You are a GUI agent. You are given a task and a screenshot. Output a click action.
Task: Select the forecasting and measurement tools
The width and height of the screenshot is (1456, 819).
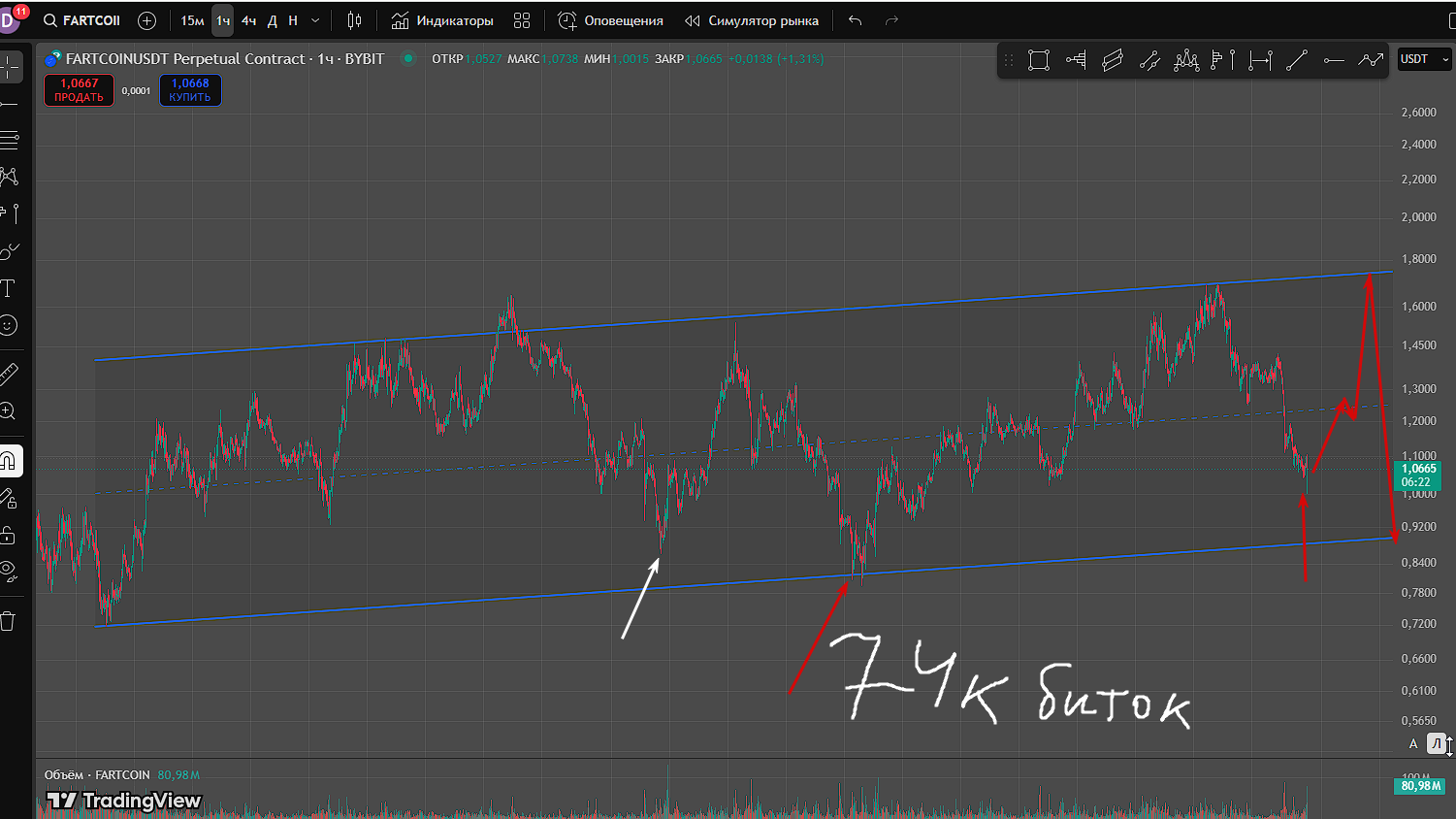click(11, 213)
